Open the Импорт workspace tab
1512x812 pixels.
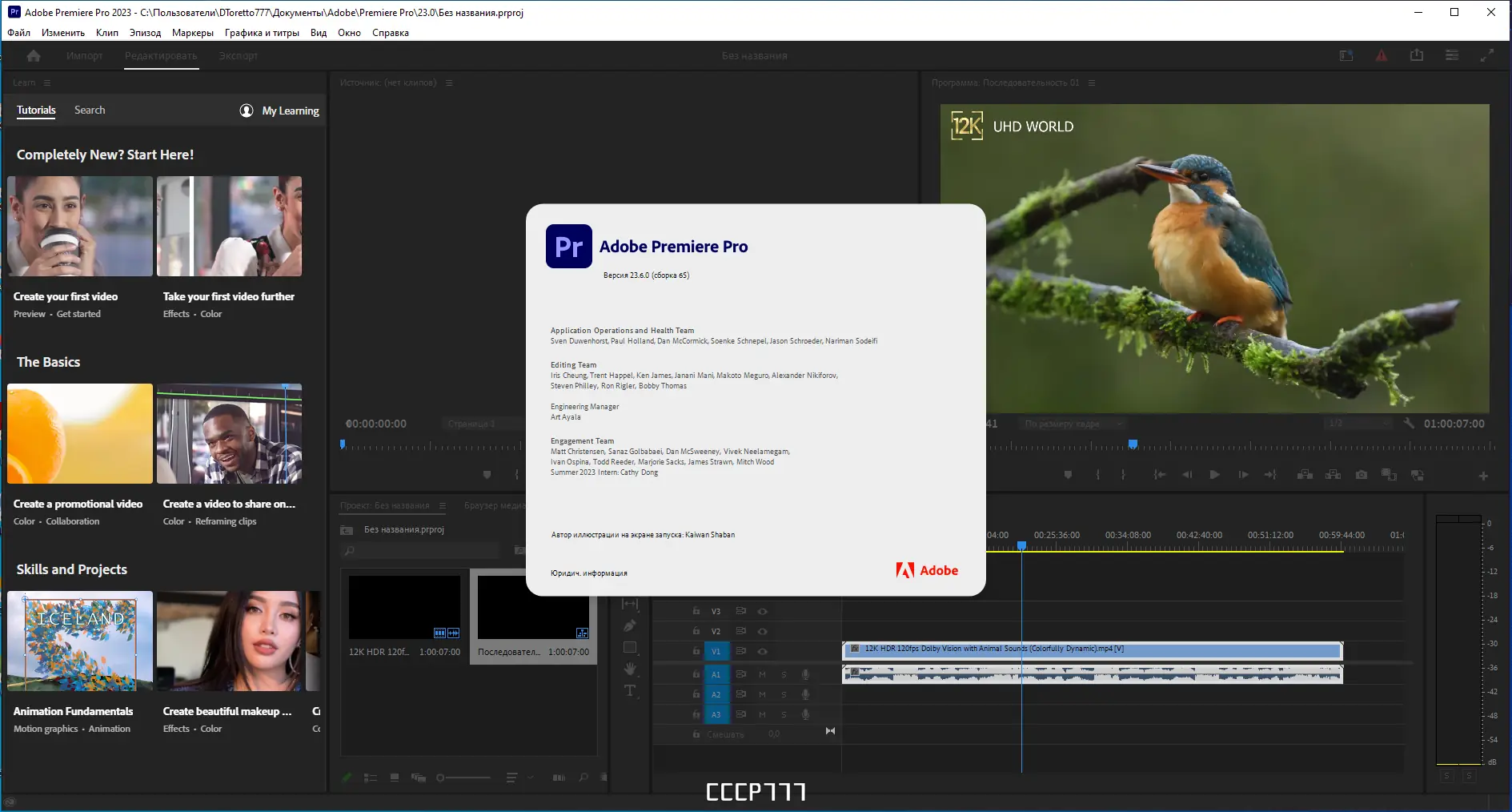pyautogui.click(x=85, y=56)
